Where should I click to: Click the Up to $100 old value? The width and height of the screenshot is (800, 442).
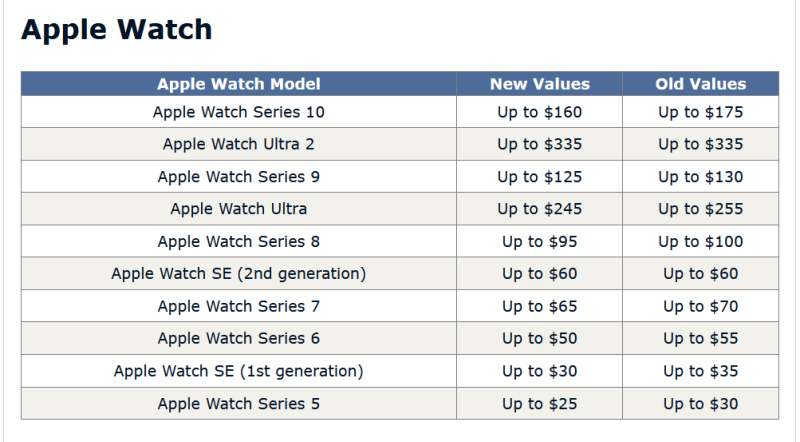(700, 241)
